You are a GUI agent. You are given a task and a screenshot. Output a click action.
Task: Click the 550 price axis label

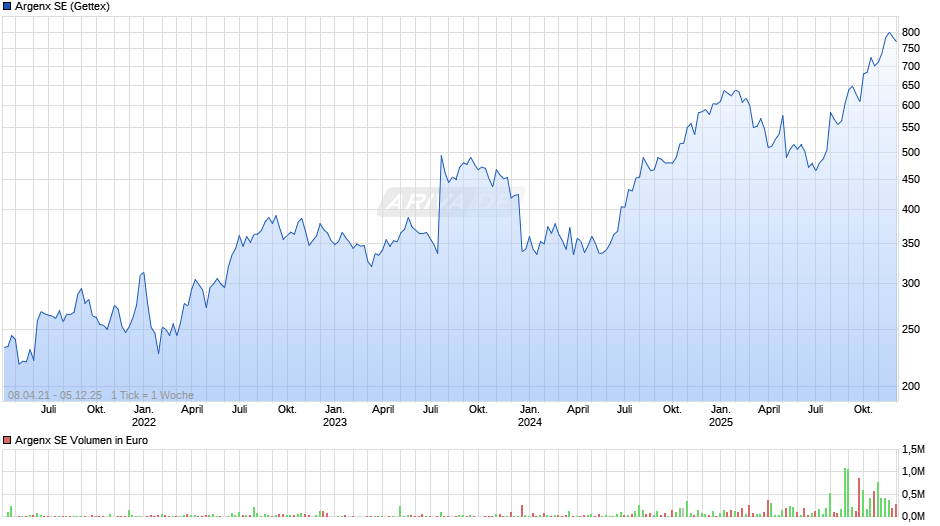pos(911,128)
